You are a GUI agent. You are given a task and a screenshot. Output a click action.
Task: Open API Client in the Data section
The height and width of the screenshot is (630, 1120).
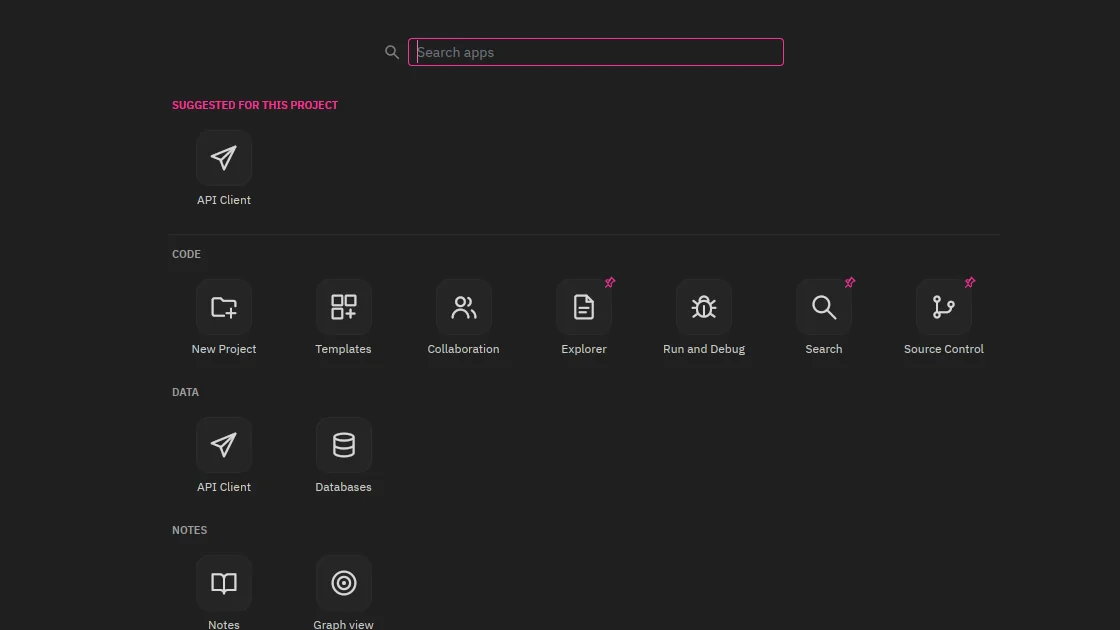(x=224, y=445)
